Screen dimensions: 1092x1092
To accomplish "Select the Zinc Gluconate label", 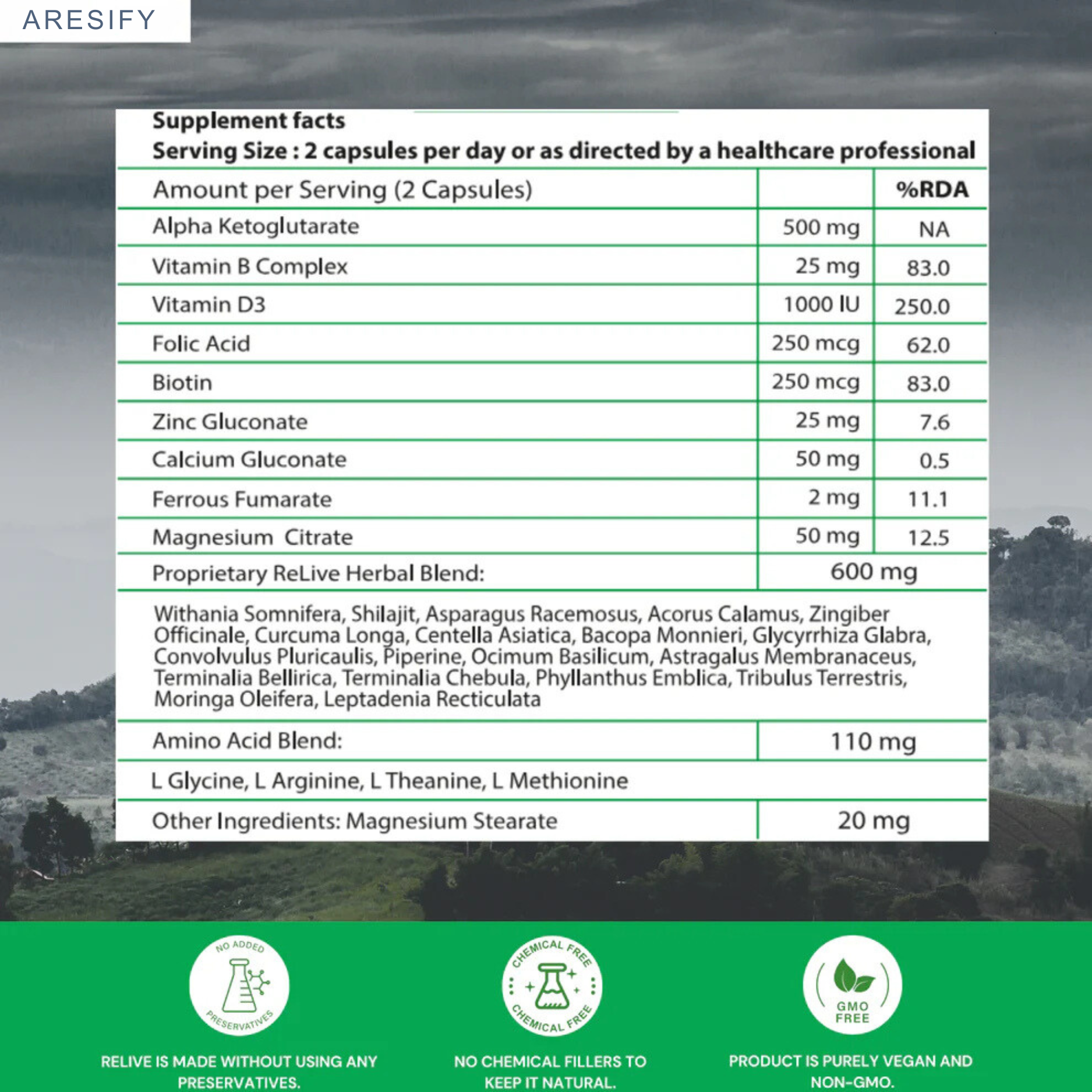I will 230,422.
